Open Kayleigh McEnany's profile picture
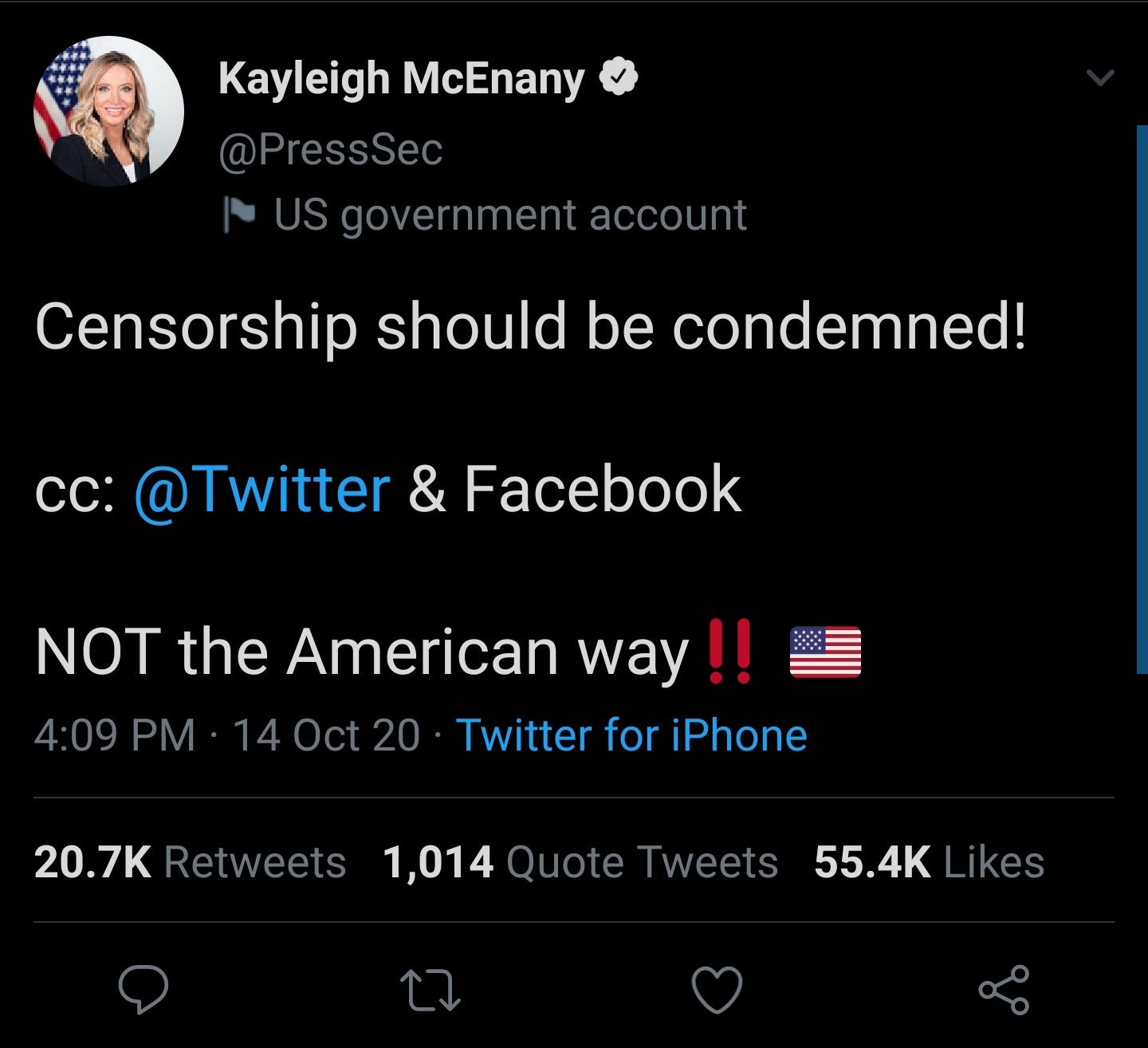Image resolution: width=1148 pixels, height=1048 pixels. 108,111
